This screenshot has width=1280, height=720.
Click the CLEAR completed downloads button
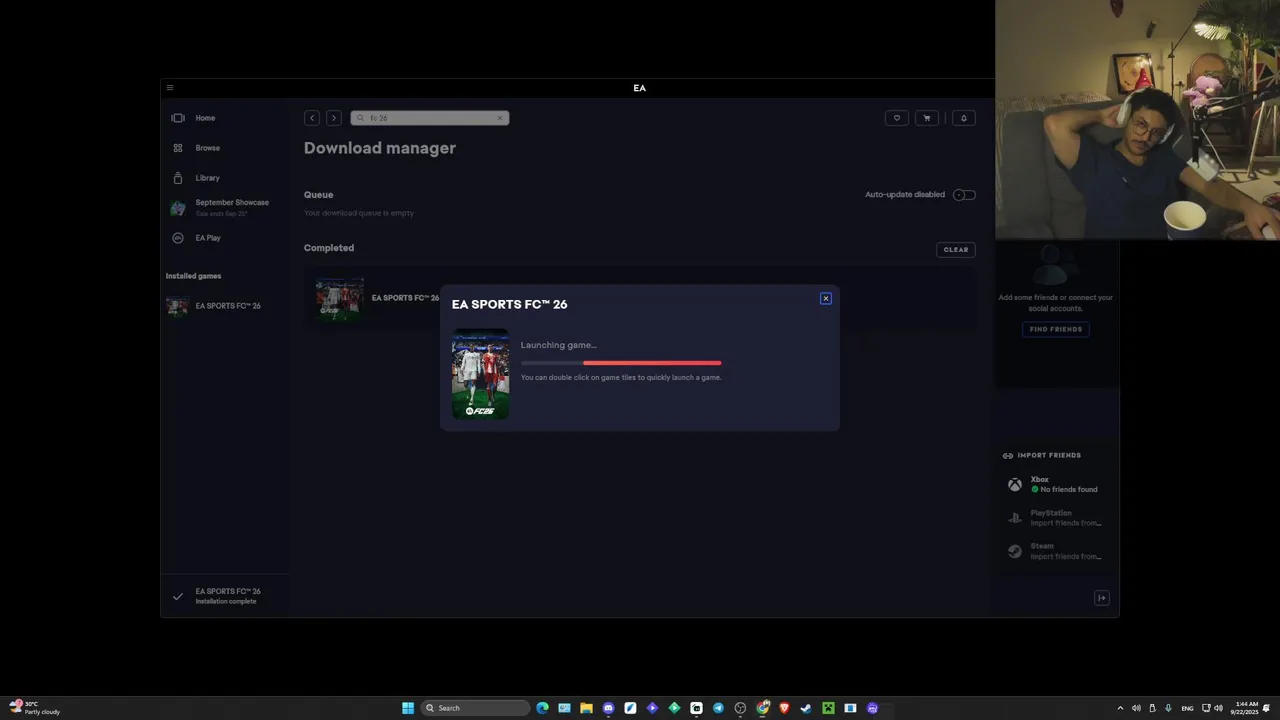[x=956, y=250]
